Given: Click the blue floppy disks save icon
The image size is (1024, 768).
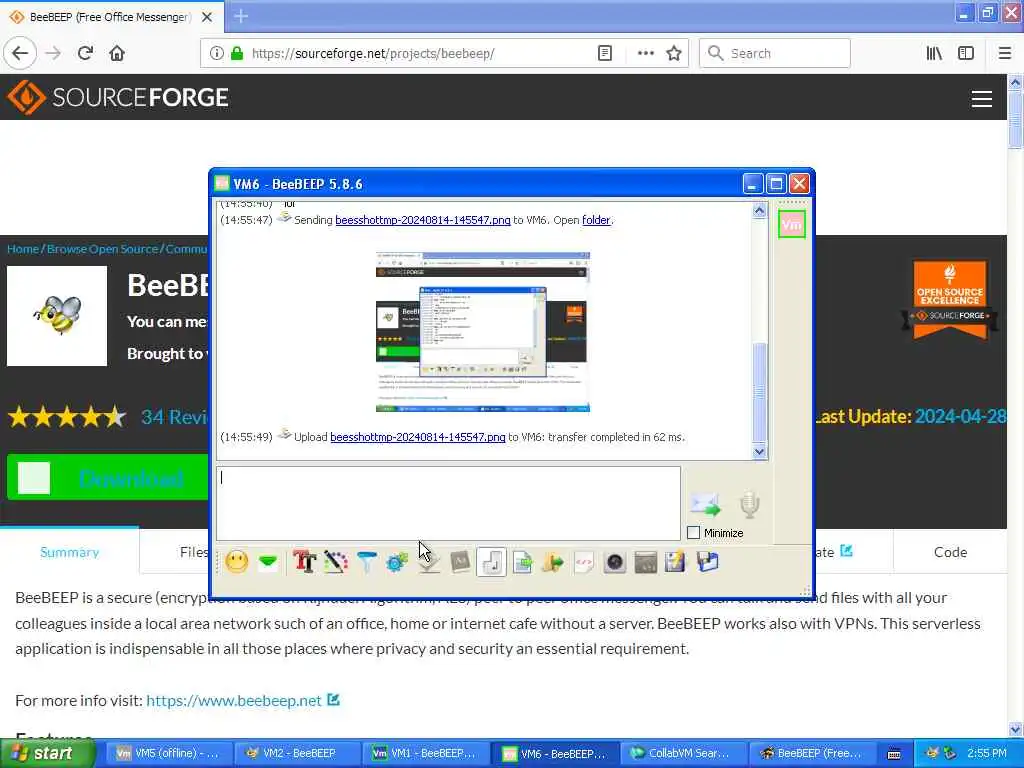Looking at the screenshot, I should 707,562.
